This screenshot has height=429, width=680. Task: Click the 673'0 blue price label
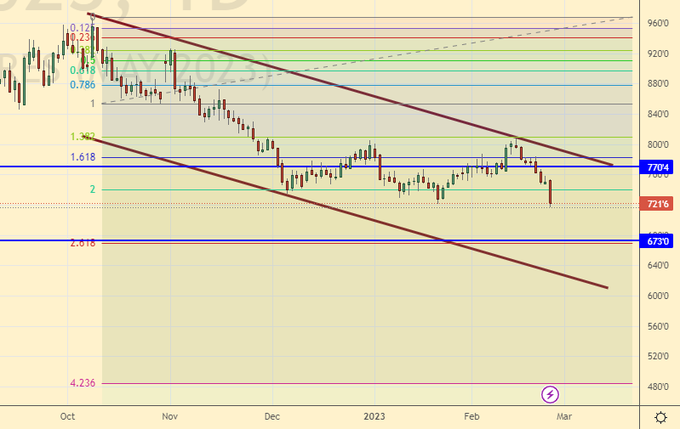(658, 241)
